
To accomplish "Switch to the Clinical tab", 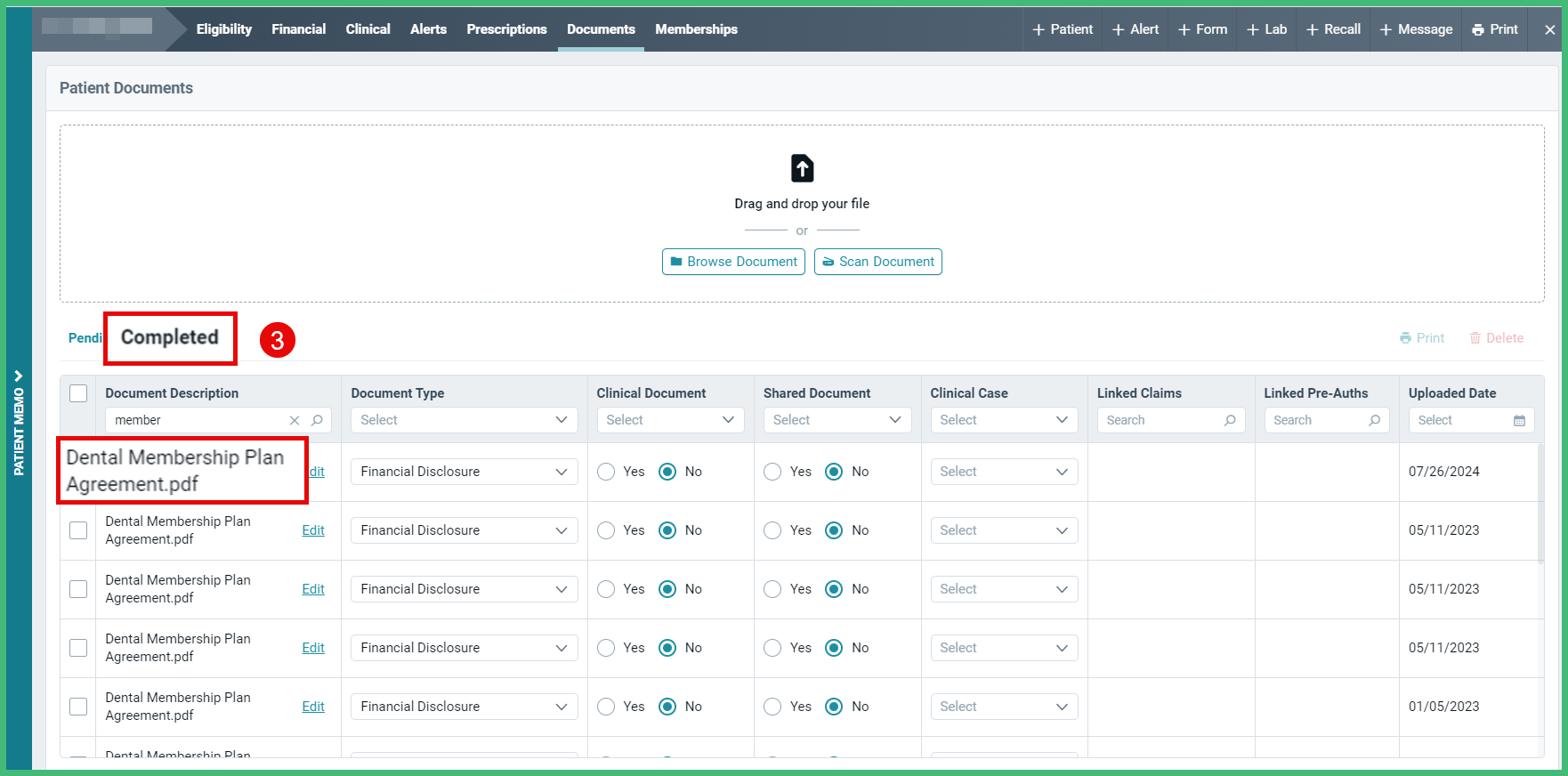I will click(x=368, y=29).
